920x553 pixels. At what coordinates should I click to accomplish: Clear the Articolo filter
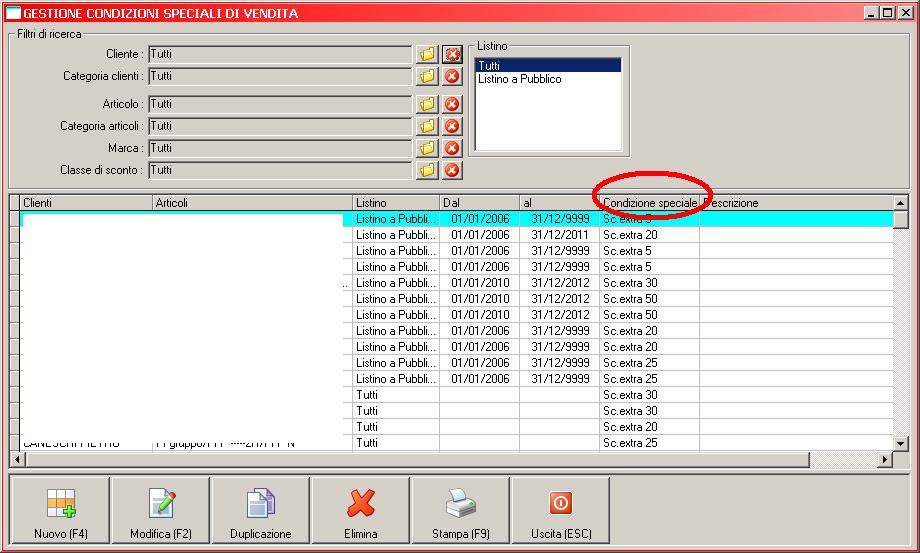tap(452, 104)
